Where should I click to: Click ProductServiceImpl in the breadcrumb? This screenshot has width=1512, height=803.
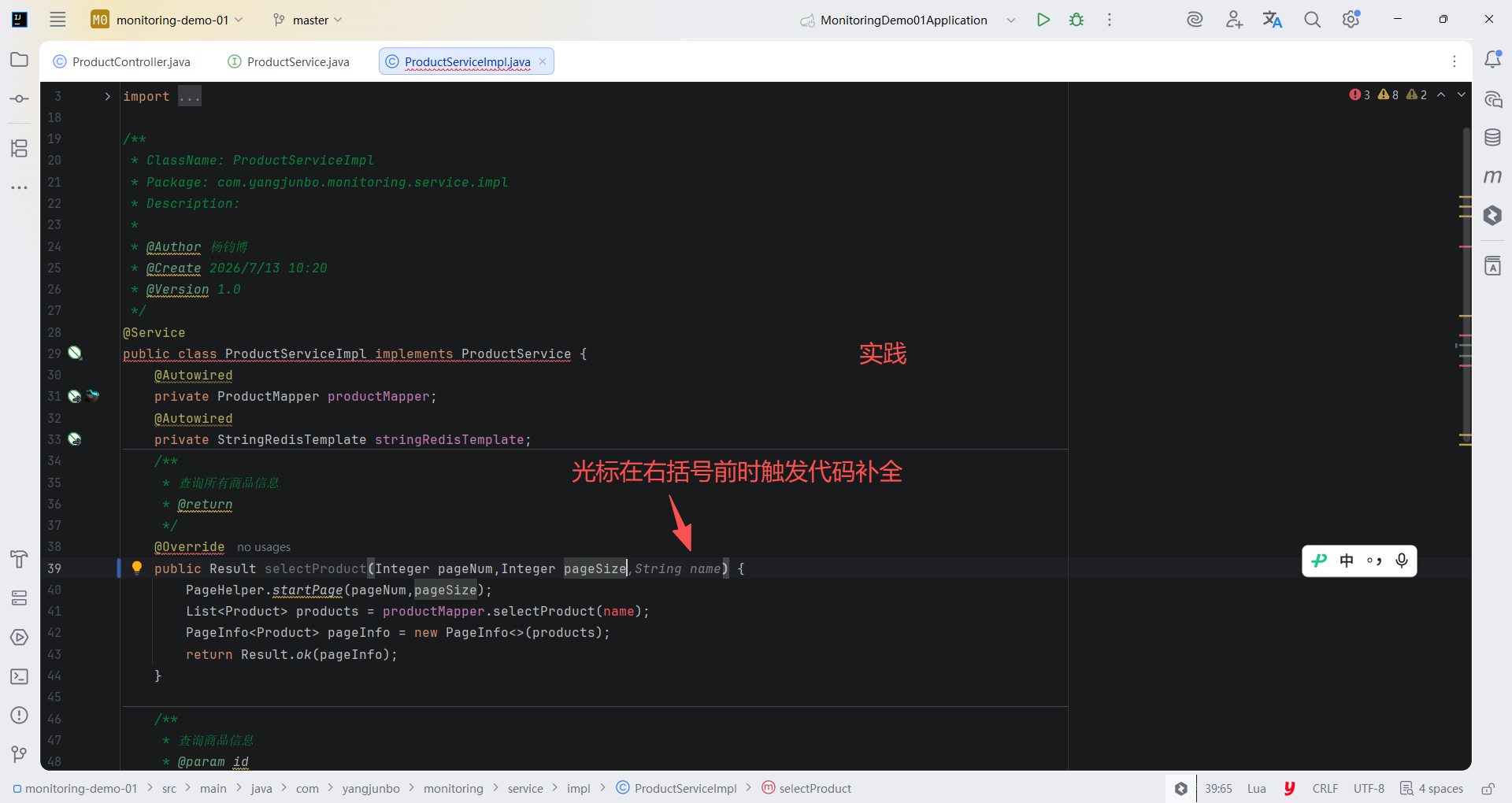[x=677, y=788]
